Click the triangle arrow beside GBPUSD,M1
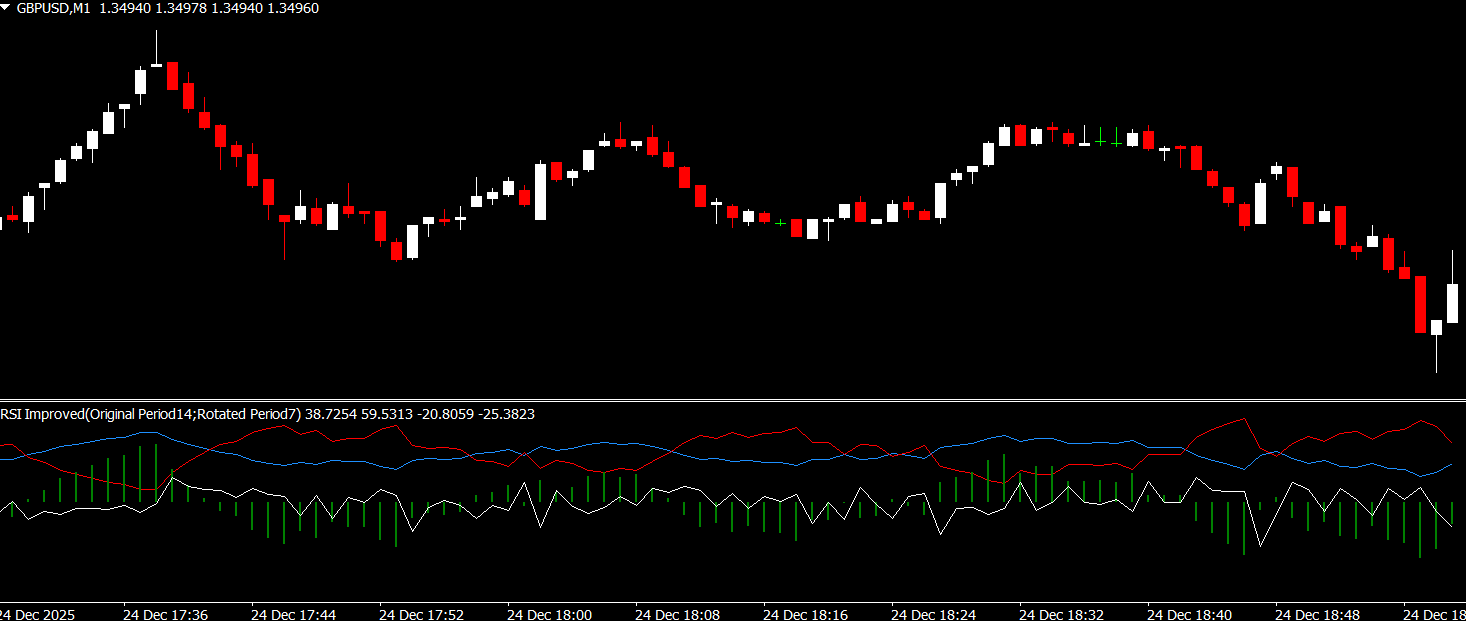Viewport: 1466px width, 621px height. click(x=7, y=7)
